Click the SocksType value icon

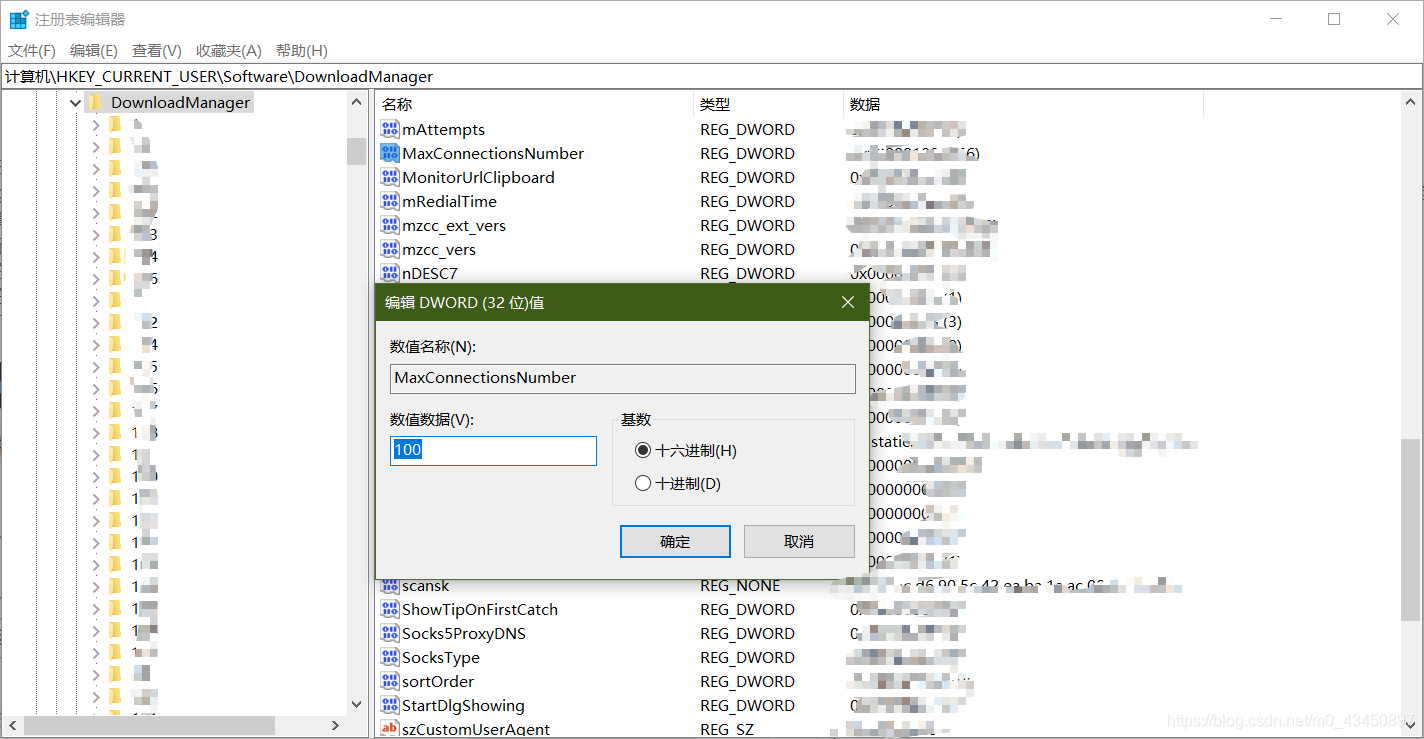[x=390, y=657]
